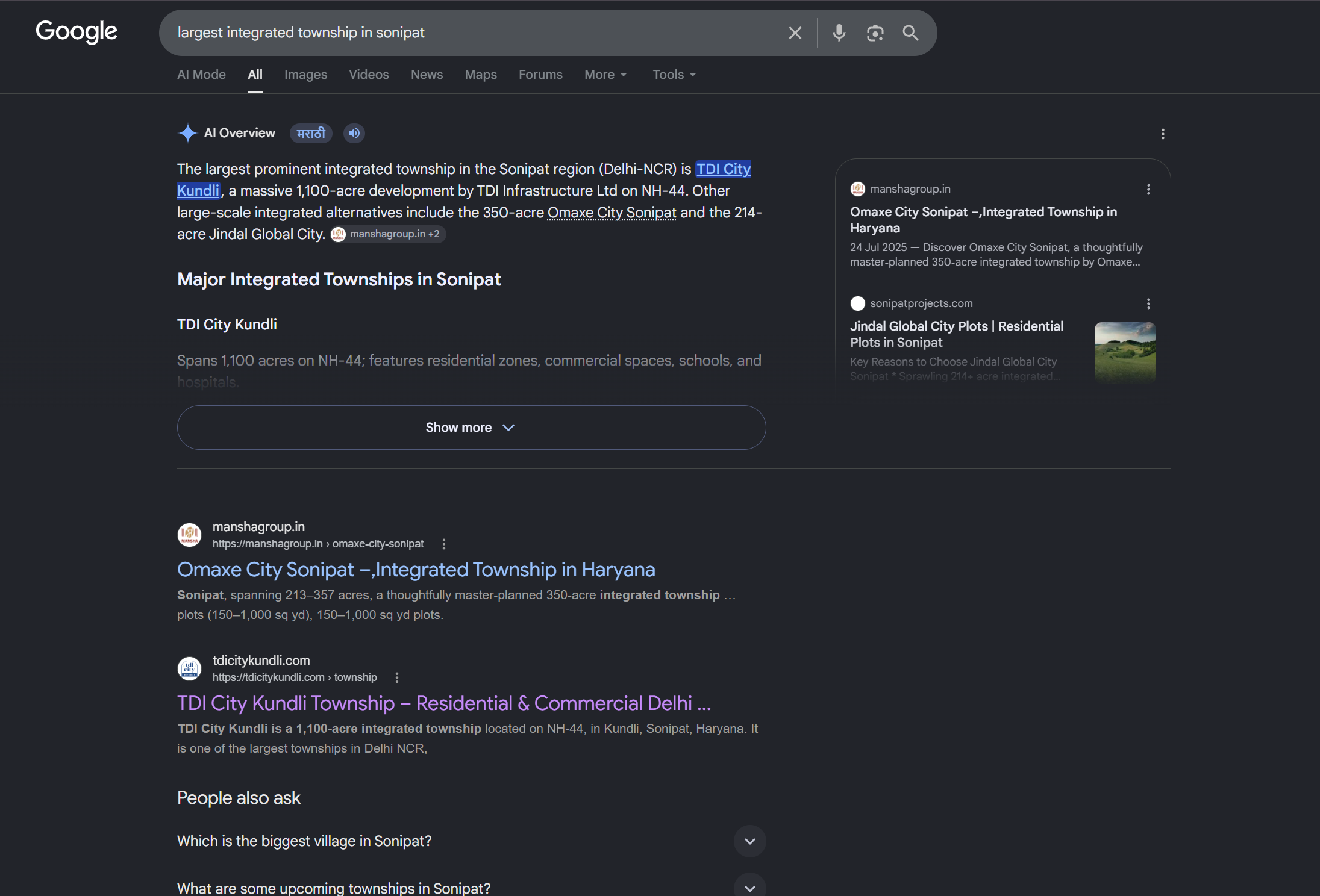This screenshot has height=896, width=1320.
Task: Click the sonipatprojects.com favicon in source card
Action: 857,303
